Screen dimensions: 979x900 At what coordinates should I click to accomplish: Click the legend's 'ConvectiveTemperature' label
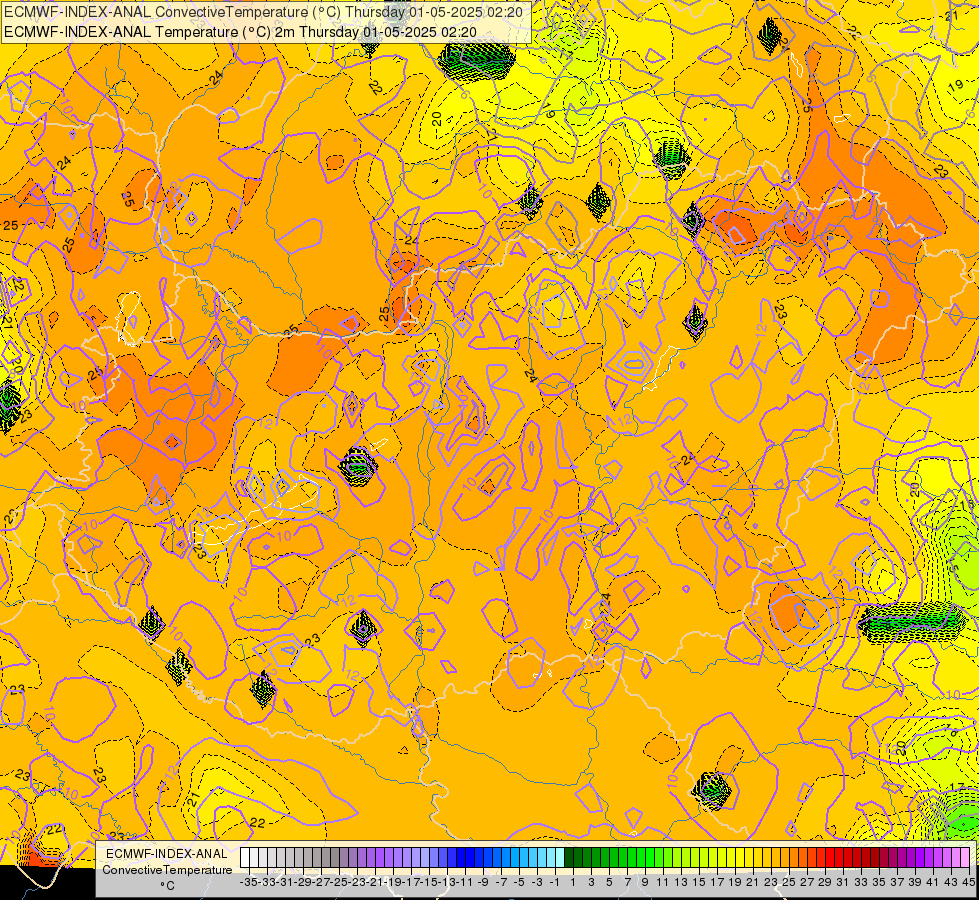[167, 870]
